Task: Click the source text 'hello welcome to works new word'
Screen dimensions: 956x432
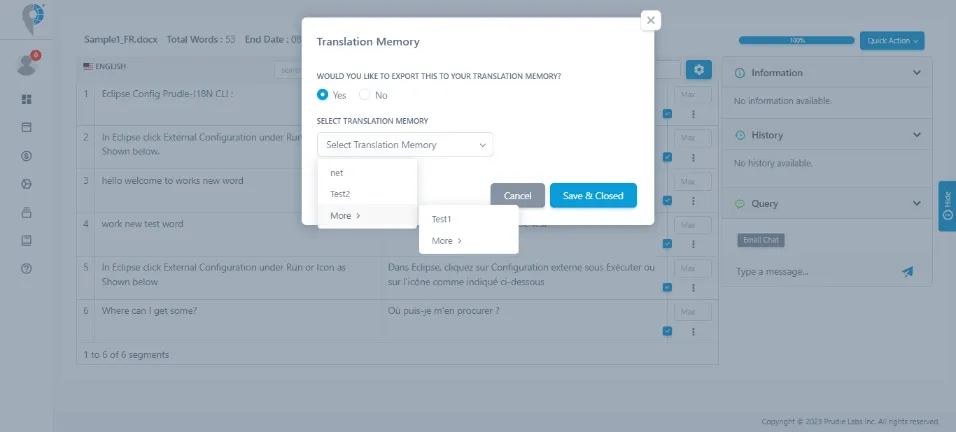Action: (x=173, y=180)
